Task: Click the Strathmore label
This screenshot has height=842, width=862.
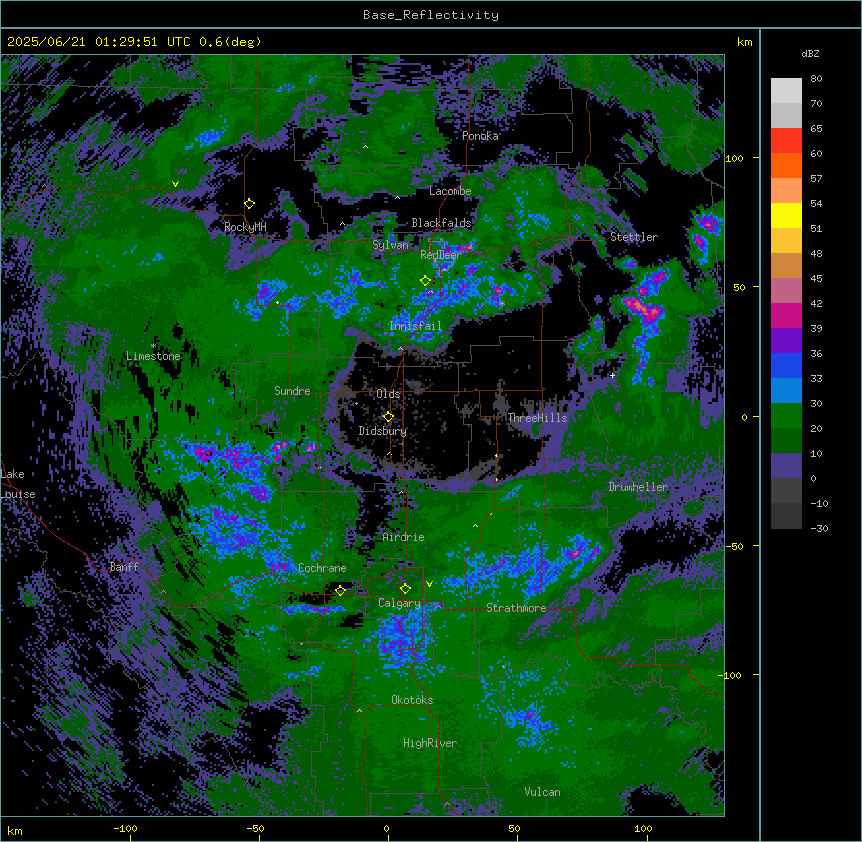Action: 516,608
